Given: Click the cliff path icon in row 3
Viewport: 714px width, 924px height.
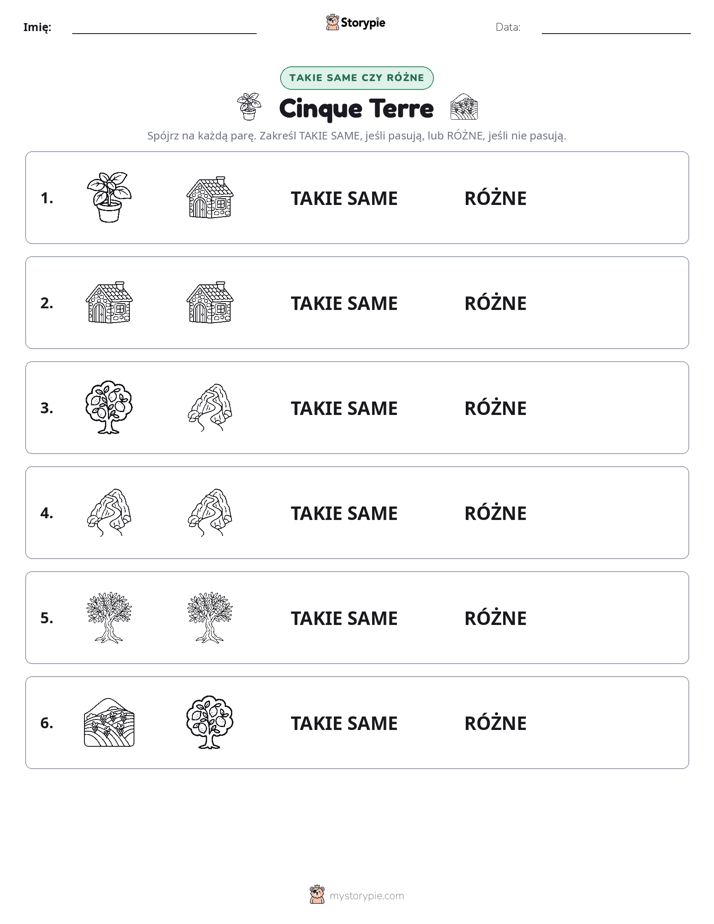Looking at the screenshot, I should [x=210, y=407].
